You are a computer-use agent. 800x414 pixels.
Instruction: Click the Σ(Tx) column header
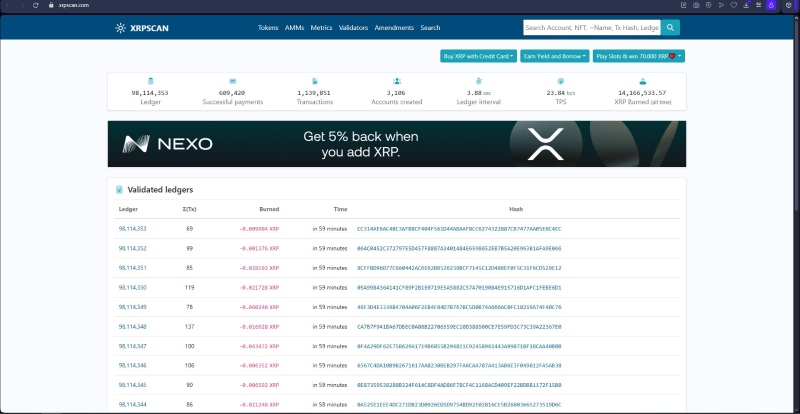pyautogui.click(x=189, y=209)
